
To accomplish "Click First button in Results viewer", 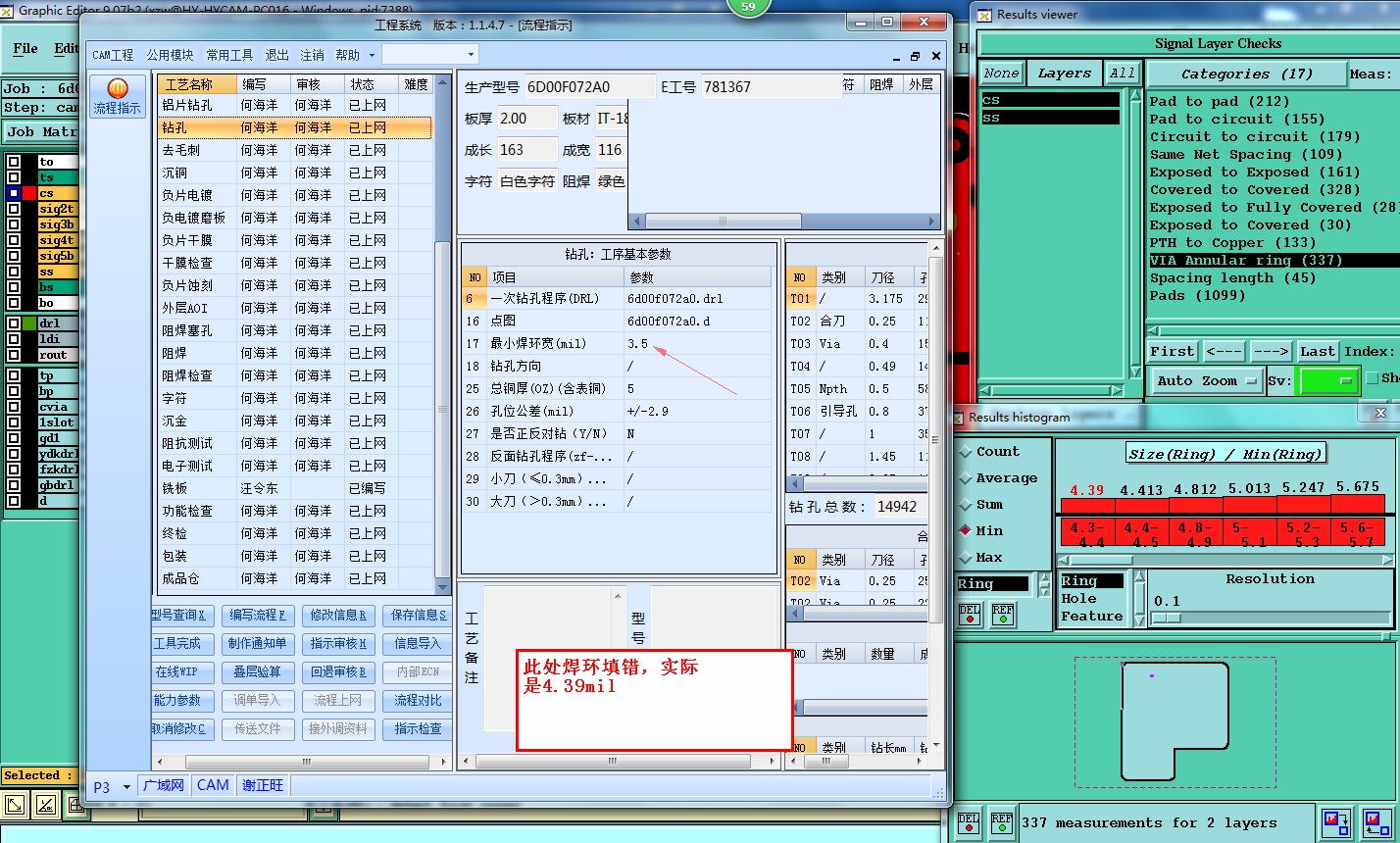I will 1173,351.
